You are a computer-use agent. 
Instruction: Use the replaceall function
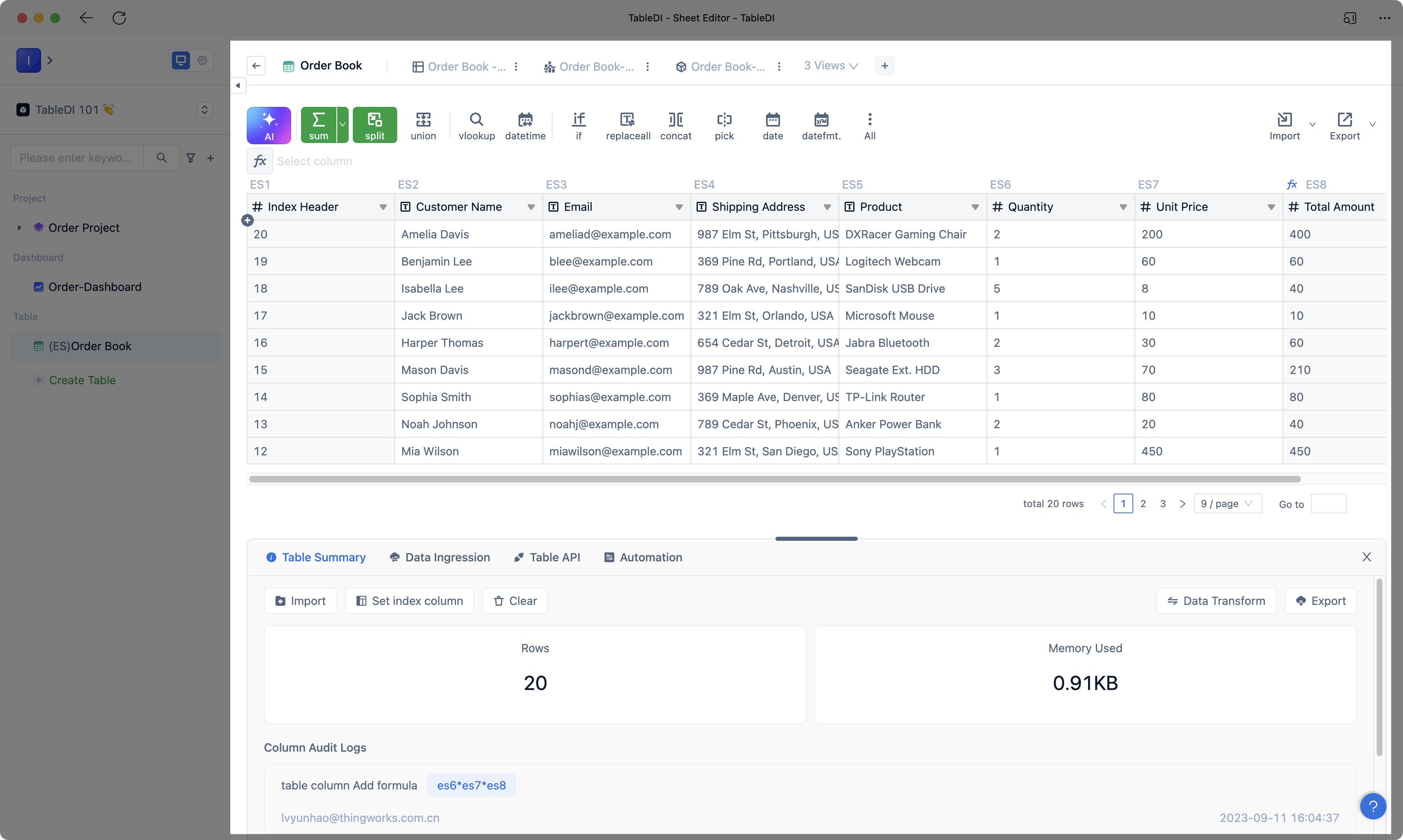coord(627,125)
